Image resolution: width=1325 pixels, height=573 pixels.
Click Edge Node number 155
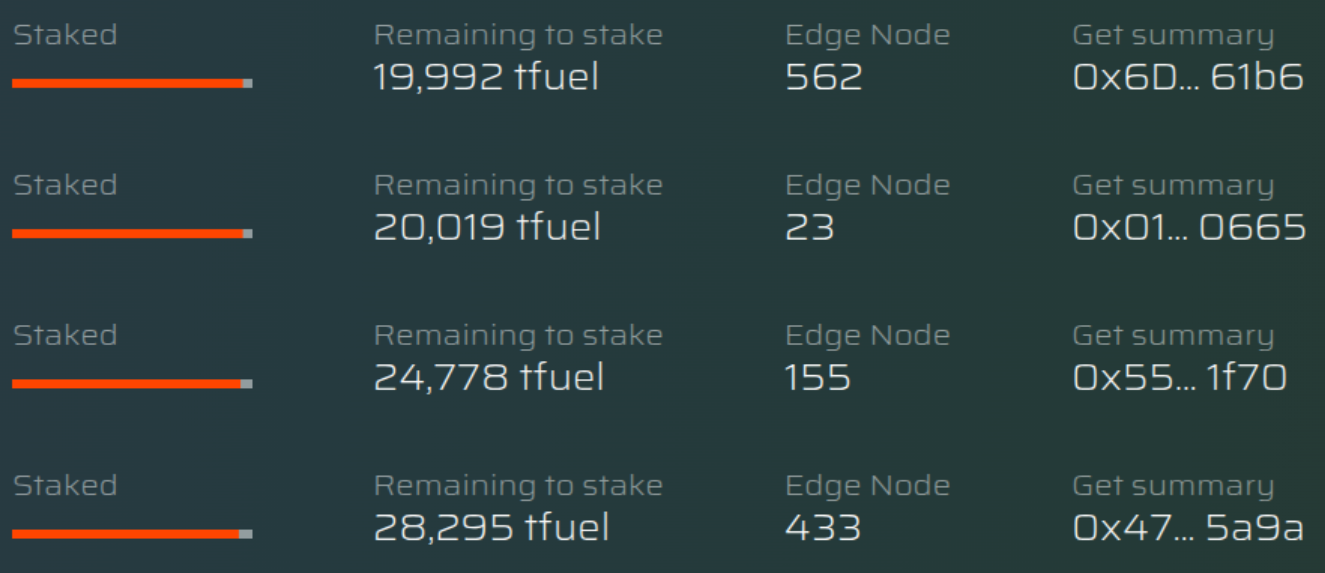point(818,377)
